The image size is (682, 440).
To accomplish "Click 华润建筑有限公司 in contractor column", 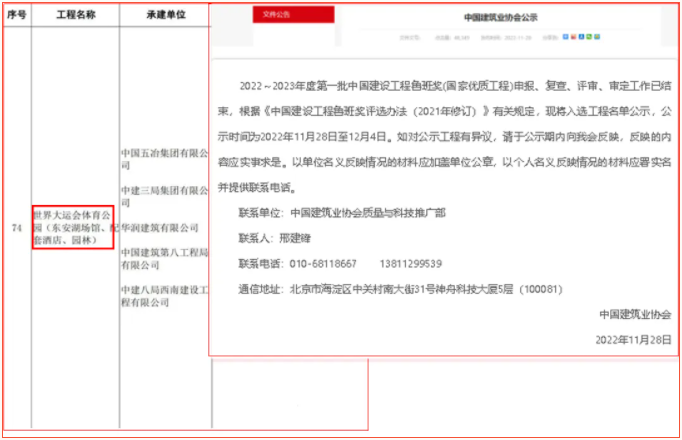I will (160, 227).
